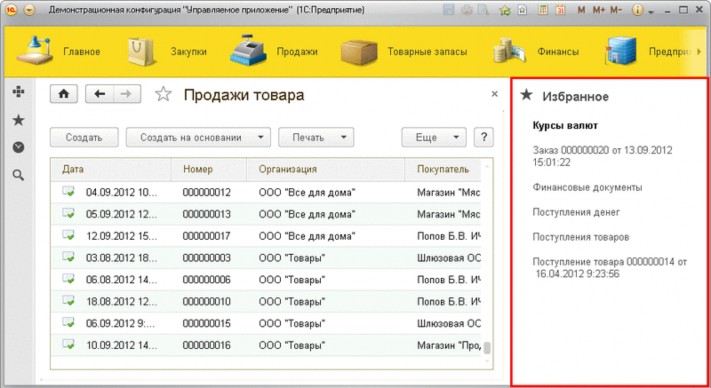Open the Финансы section
Image resolution: width=711 pixels, height=388 pixels.
[536, 51]
